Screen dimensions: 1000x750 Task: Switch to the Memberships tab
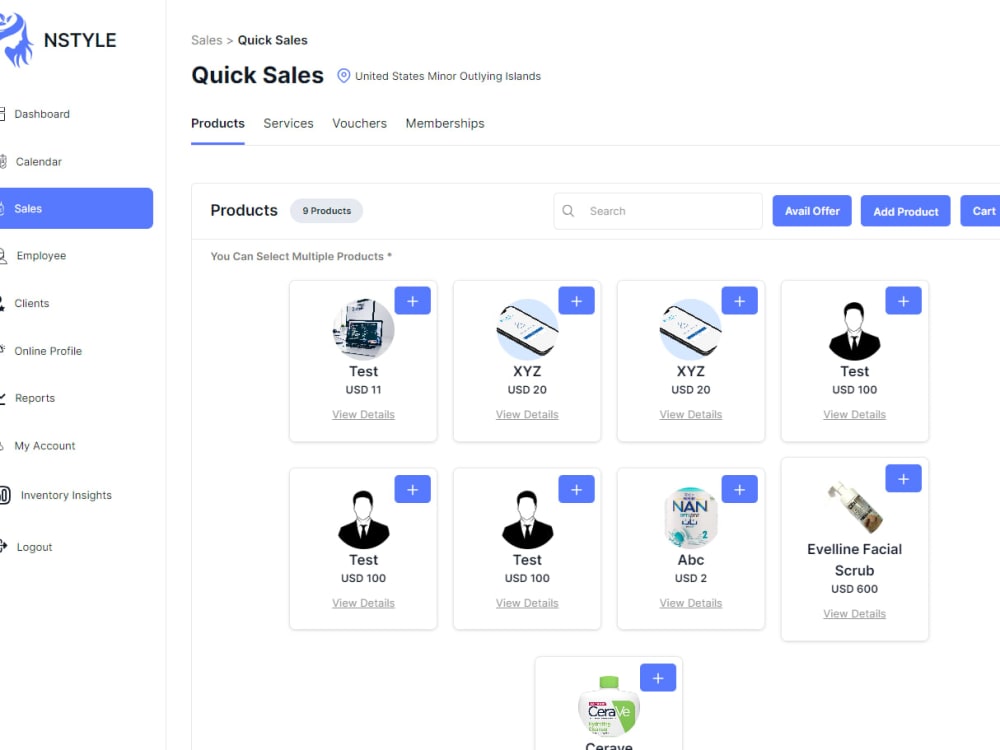click(445, 124)
